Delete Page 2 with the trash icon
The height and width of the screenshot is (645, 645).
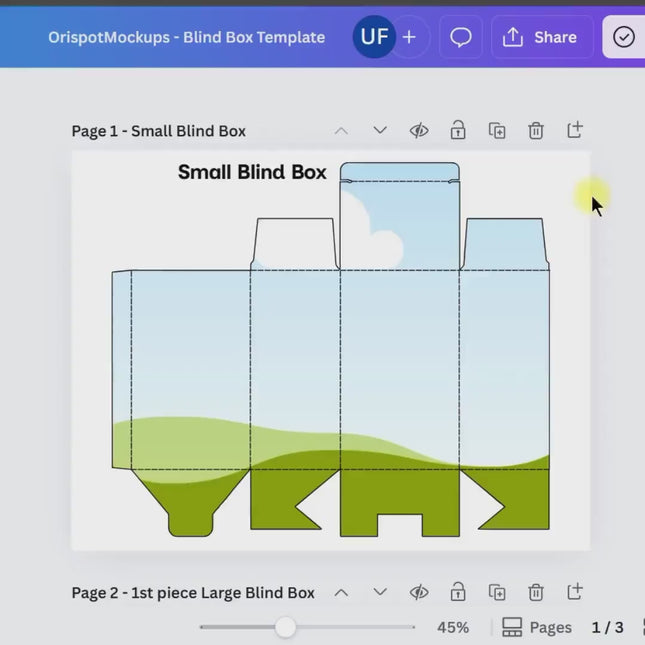click(x=536, y=593)
